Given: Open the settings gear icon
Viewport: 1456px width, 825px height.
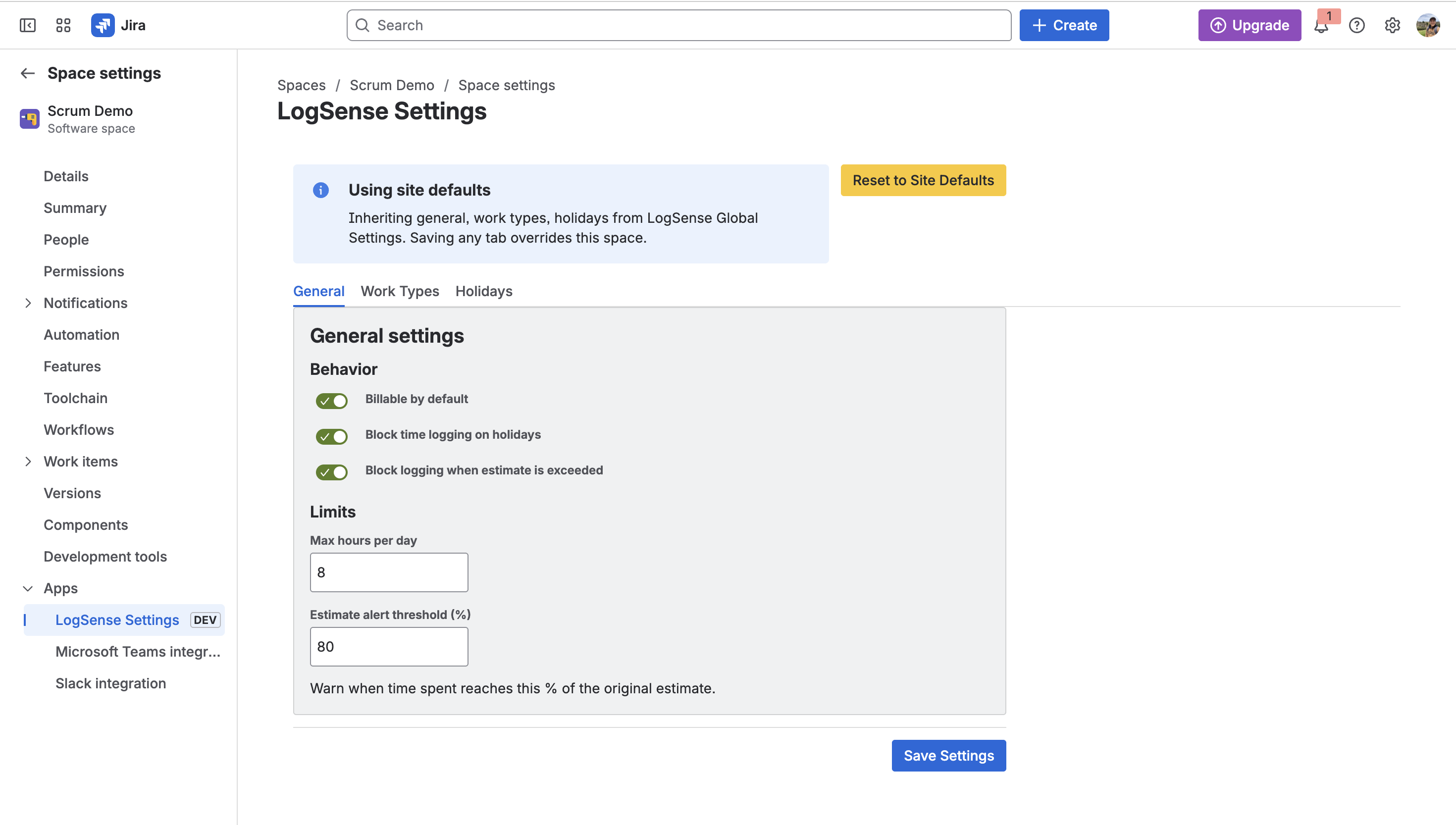Looking at the screenshot, I should click(1392, 25).
